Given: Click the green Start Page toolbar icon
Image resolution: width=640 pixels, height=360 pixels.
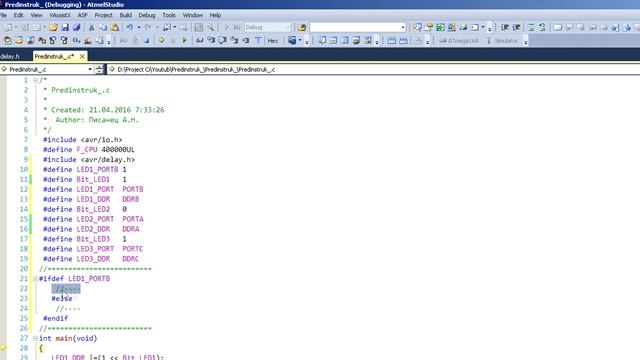Looking at the screenshot, I should pos(440,27).
